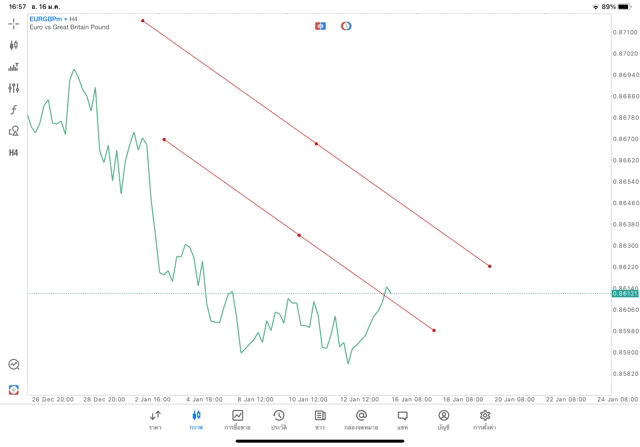Switch to the กราฟ chart tab
The image size is (640, 447).
(x=196, y=420)
